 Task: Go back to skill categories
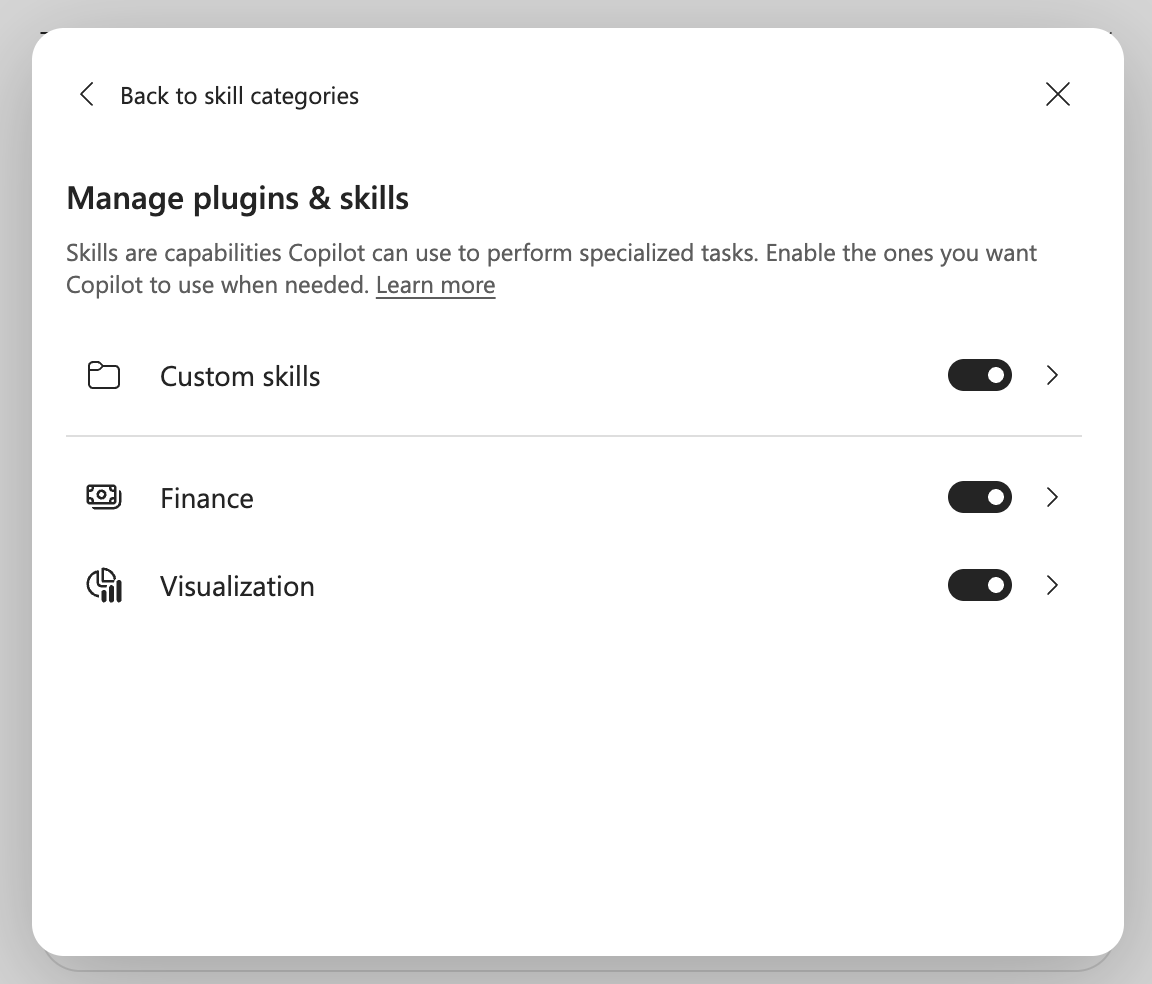point(239,96)
